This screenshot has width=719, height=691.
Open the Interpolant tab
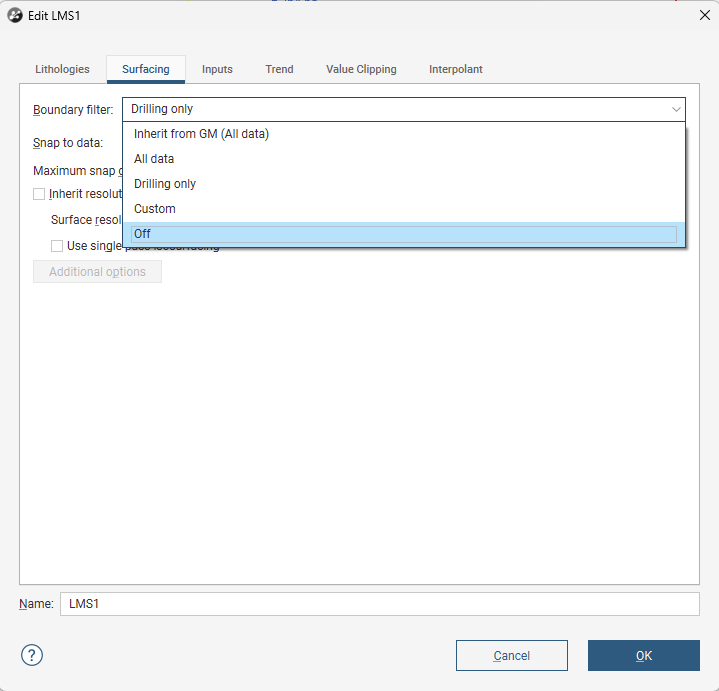(x=456, y=69)
